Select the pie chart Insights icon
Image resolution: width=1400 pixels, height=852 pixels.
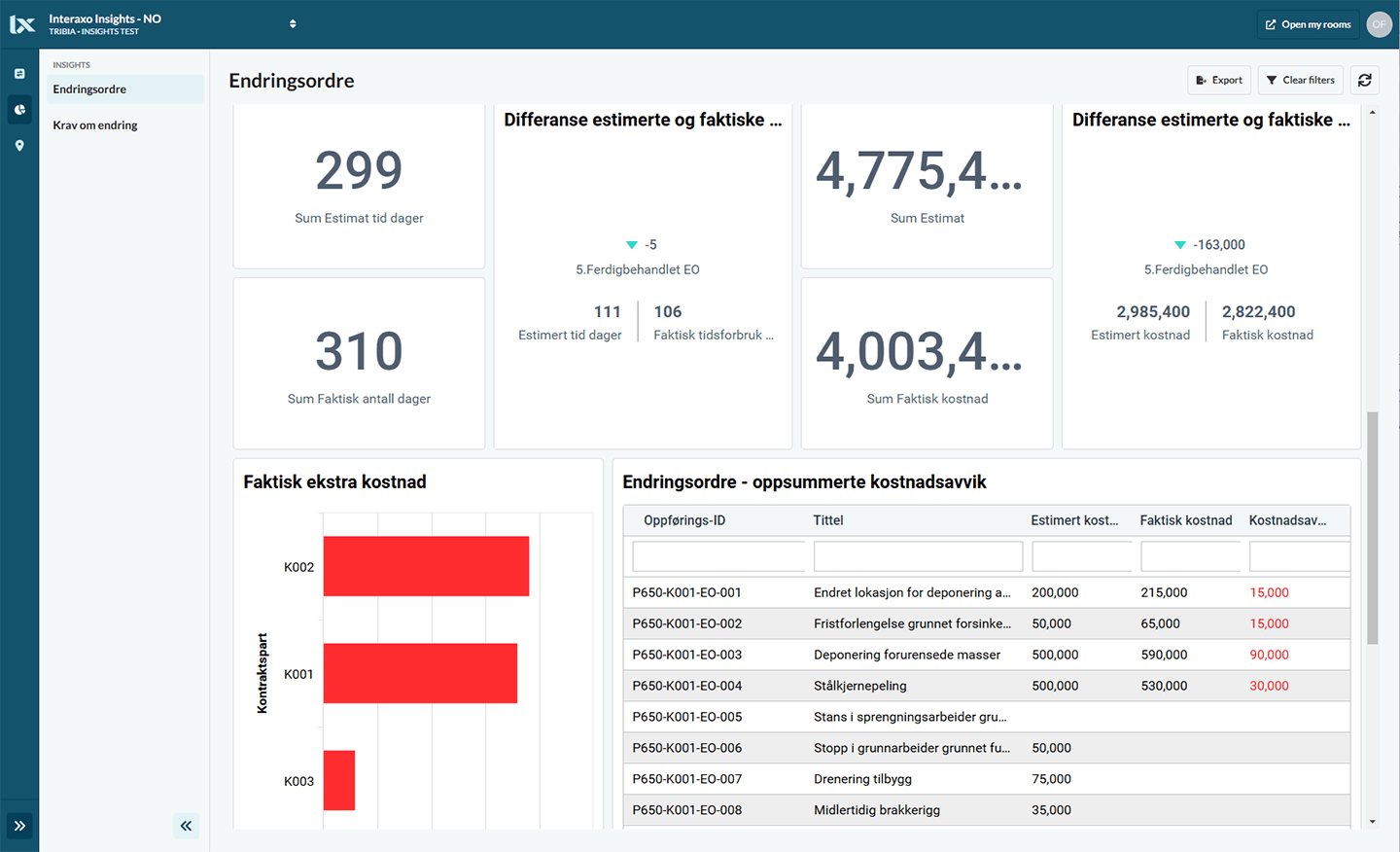[19, 110]
